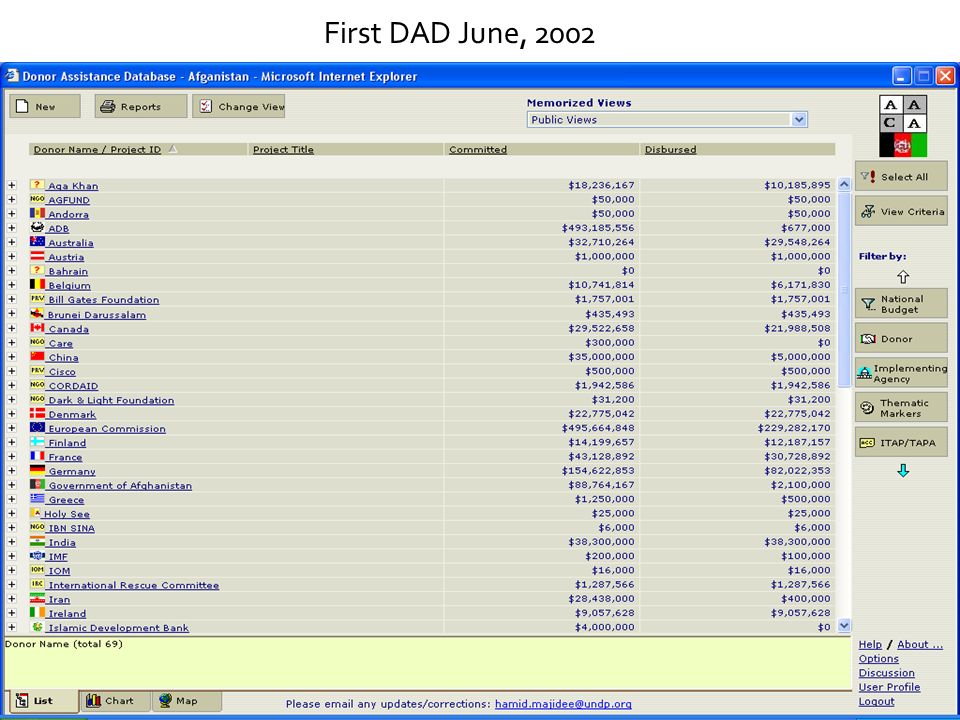Click the list scrollbar up arrow
The width and height of the screenshot is (960, 720).
click(x=844, y=184)
